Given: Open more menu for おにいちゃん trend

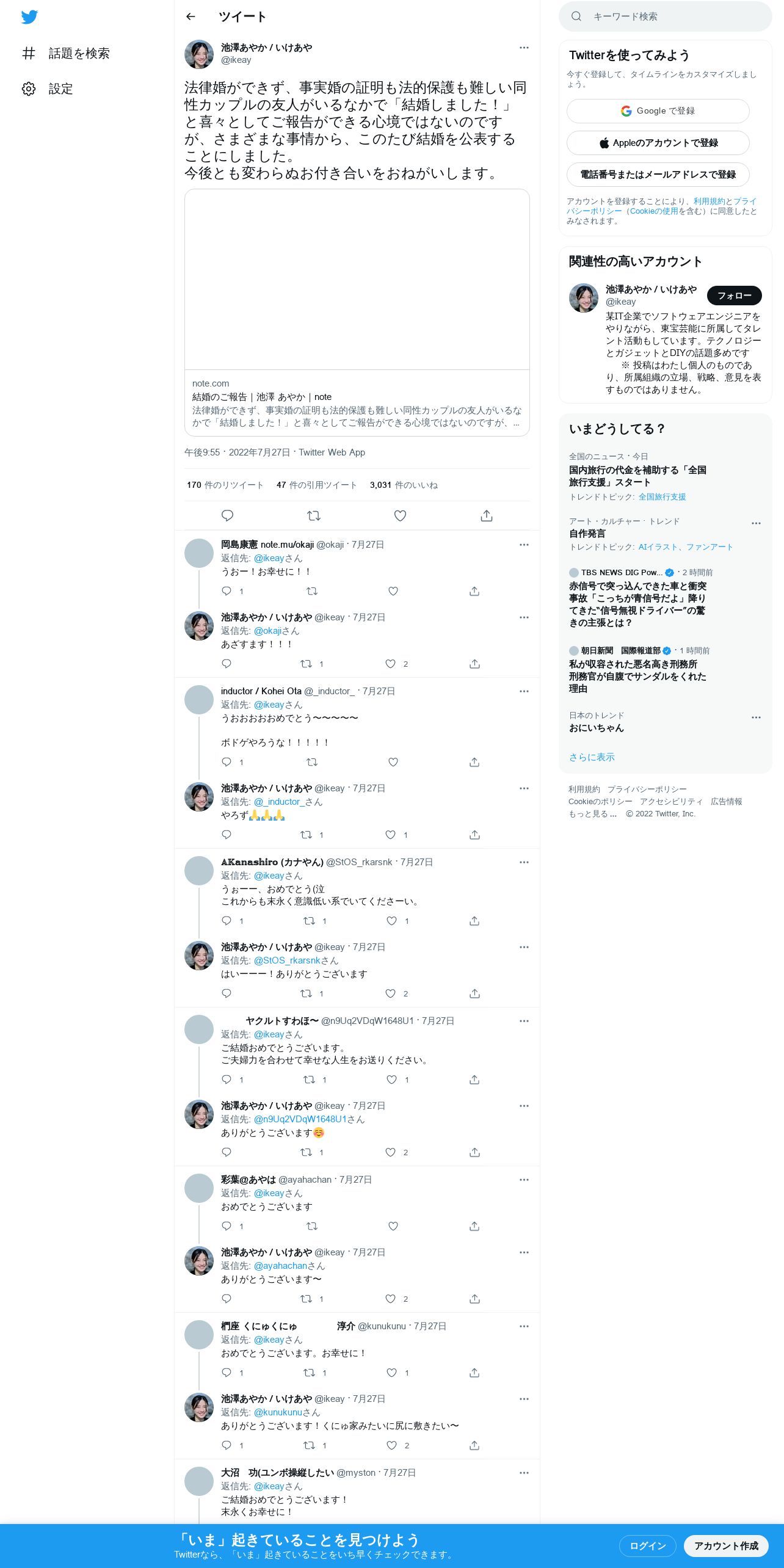Looking at the screenshot, I should coord(756,717).
